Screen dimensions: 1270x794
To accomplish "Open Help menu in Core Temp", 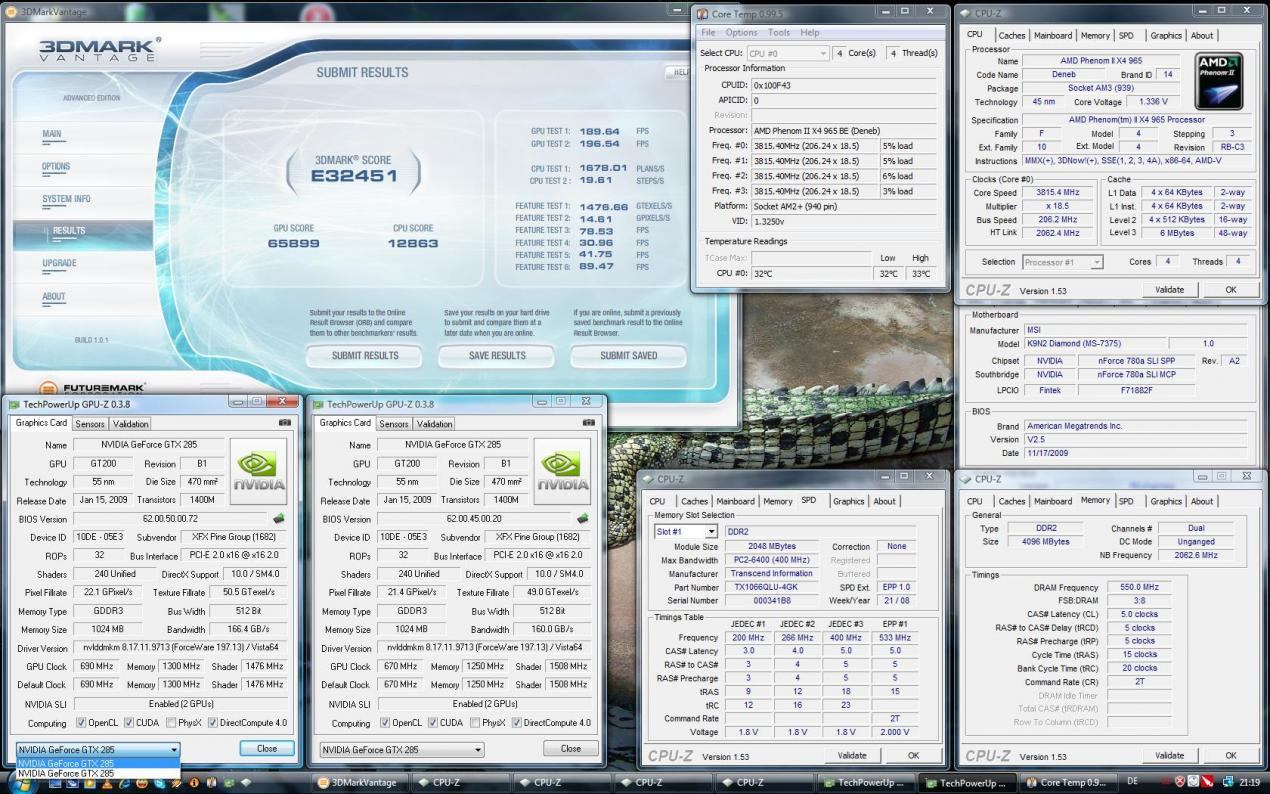I will (x=810, y=33).
